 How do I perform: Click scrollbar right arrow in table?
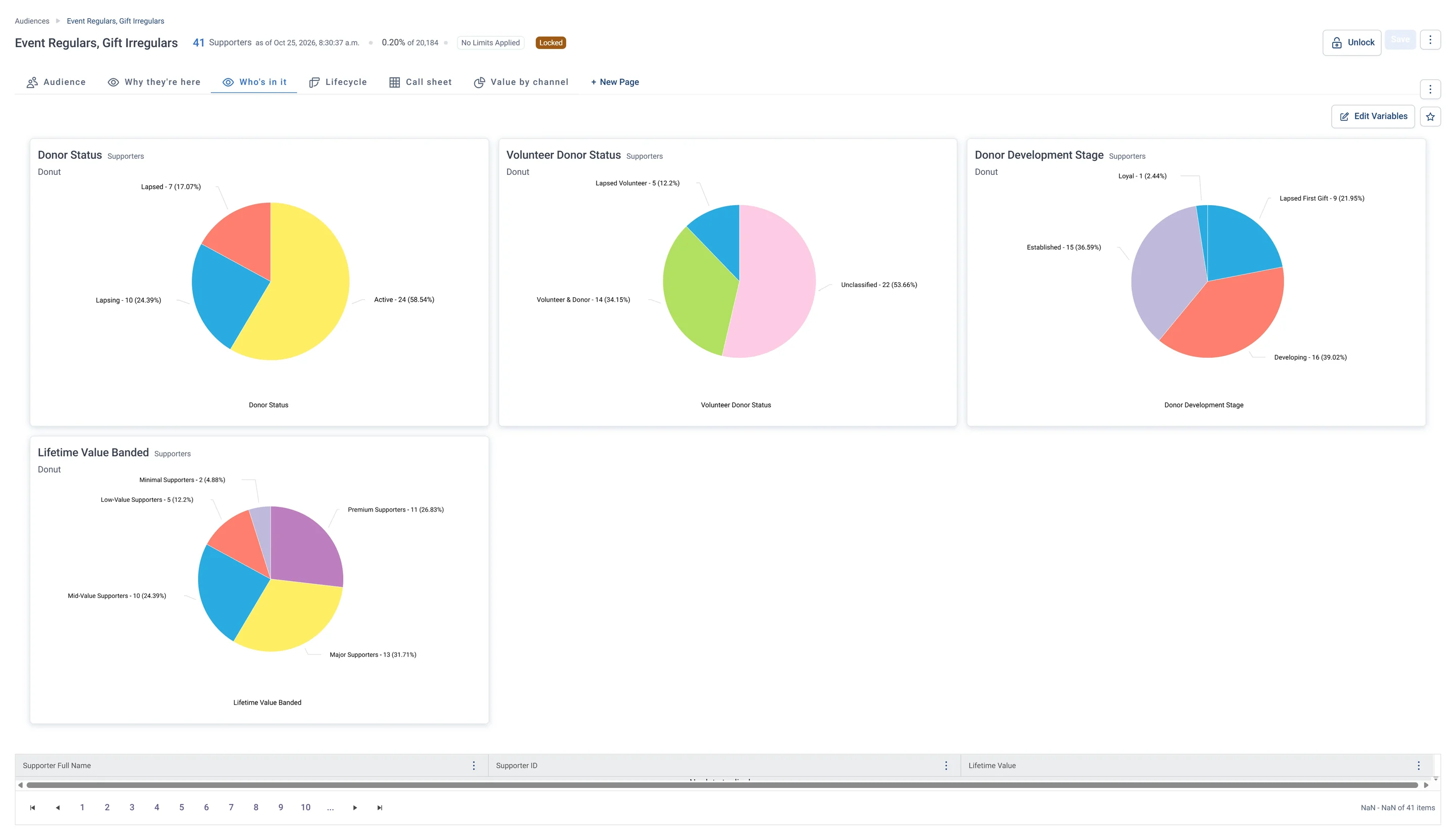(1426, 785)
